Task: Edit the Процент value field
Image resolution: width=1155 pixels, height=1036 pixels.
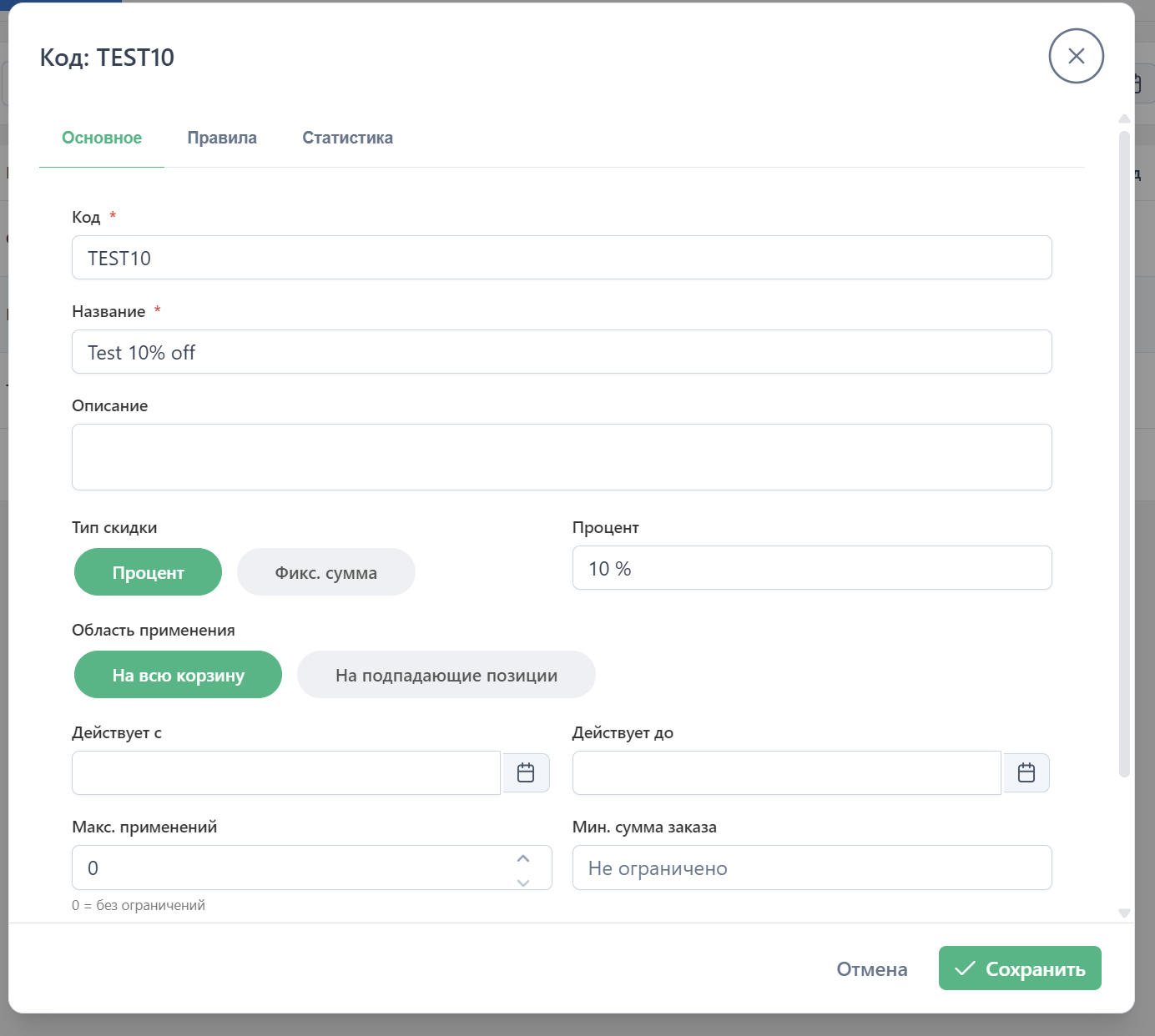Action: (x=811, y=568)
